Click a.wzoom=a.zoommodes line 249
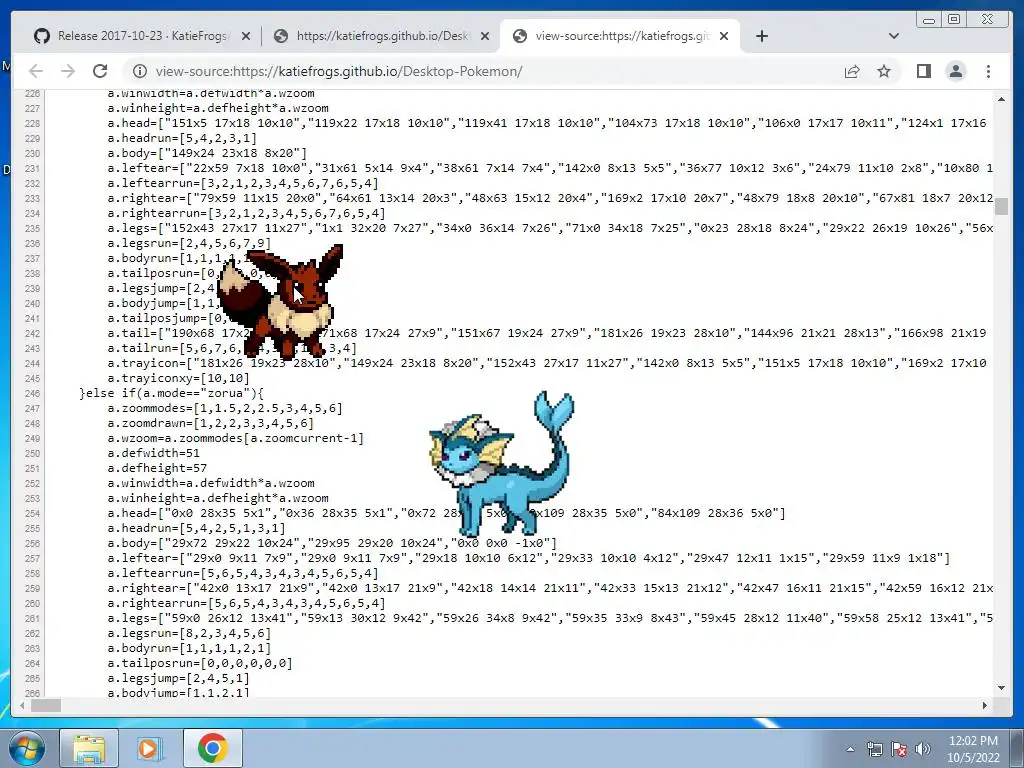The width and height of the screenshot is (1024, 768). coord(236,438)
